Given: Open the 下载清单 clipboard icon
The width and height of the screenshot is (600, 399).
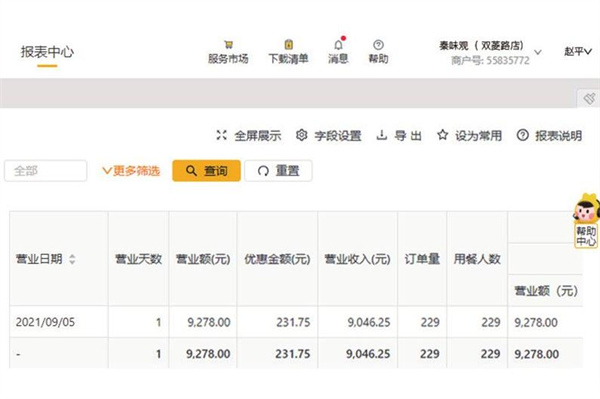Looking at the screenshot, I should (x=289, y=45).
